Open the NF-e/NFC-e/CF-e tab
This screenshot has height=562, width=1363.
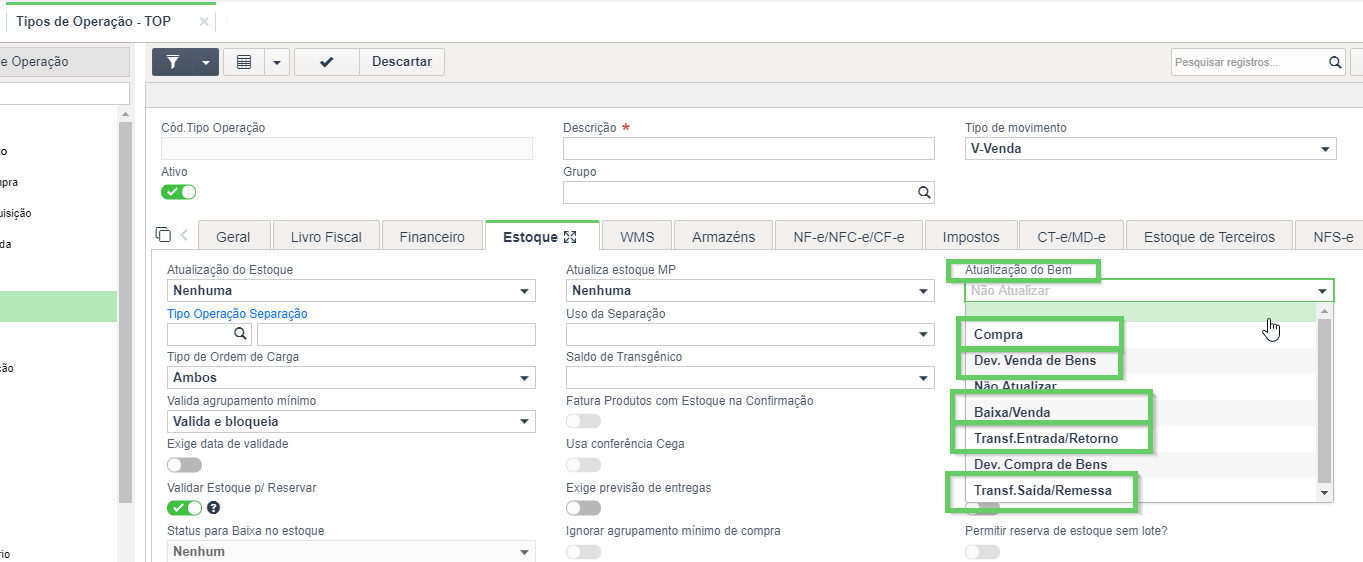tap(849, 237)
